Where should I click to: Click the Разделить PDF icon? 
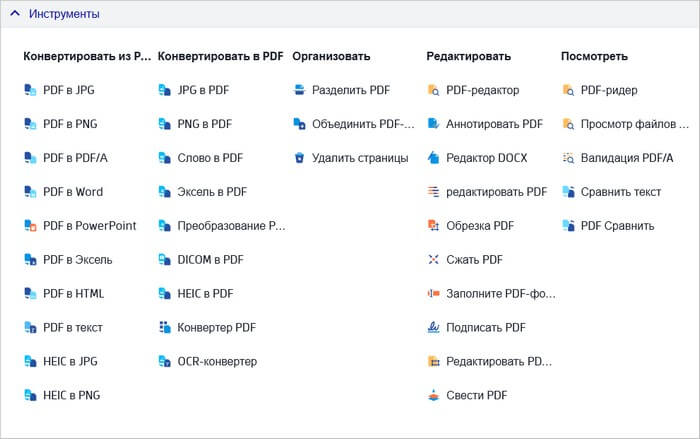coord(299,90)
